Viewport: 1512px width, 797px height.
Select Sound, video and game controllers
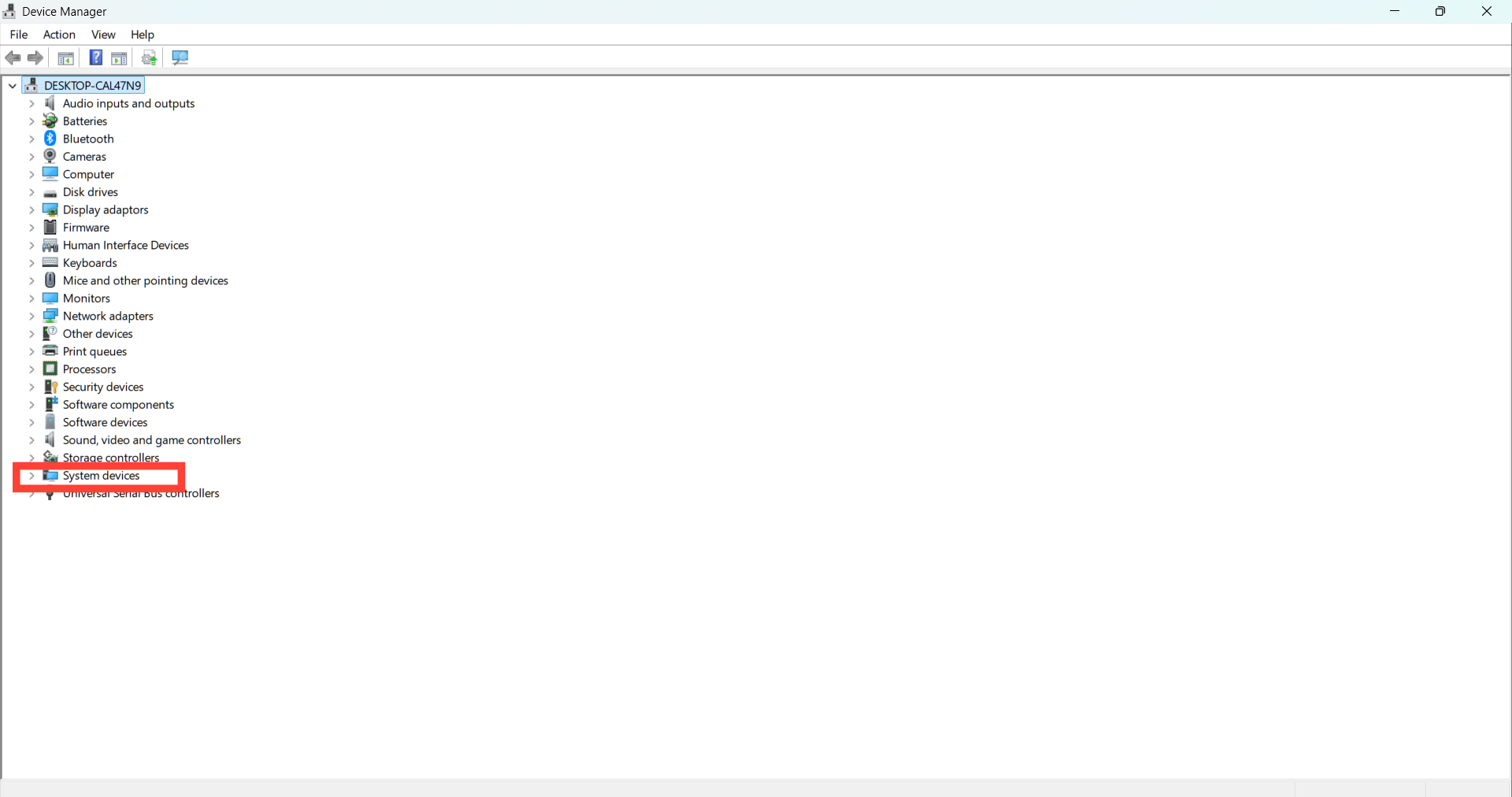point(152,440)
